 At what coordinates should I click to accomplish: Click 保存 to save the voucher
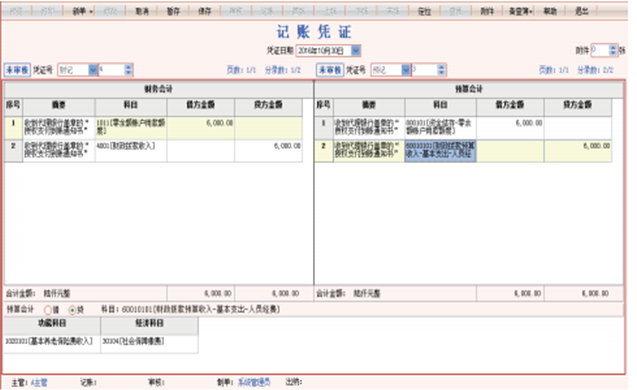click(205, 11)
